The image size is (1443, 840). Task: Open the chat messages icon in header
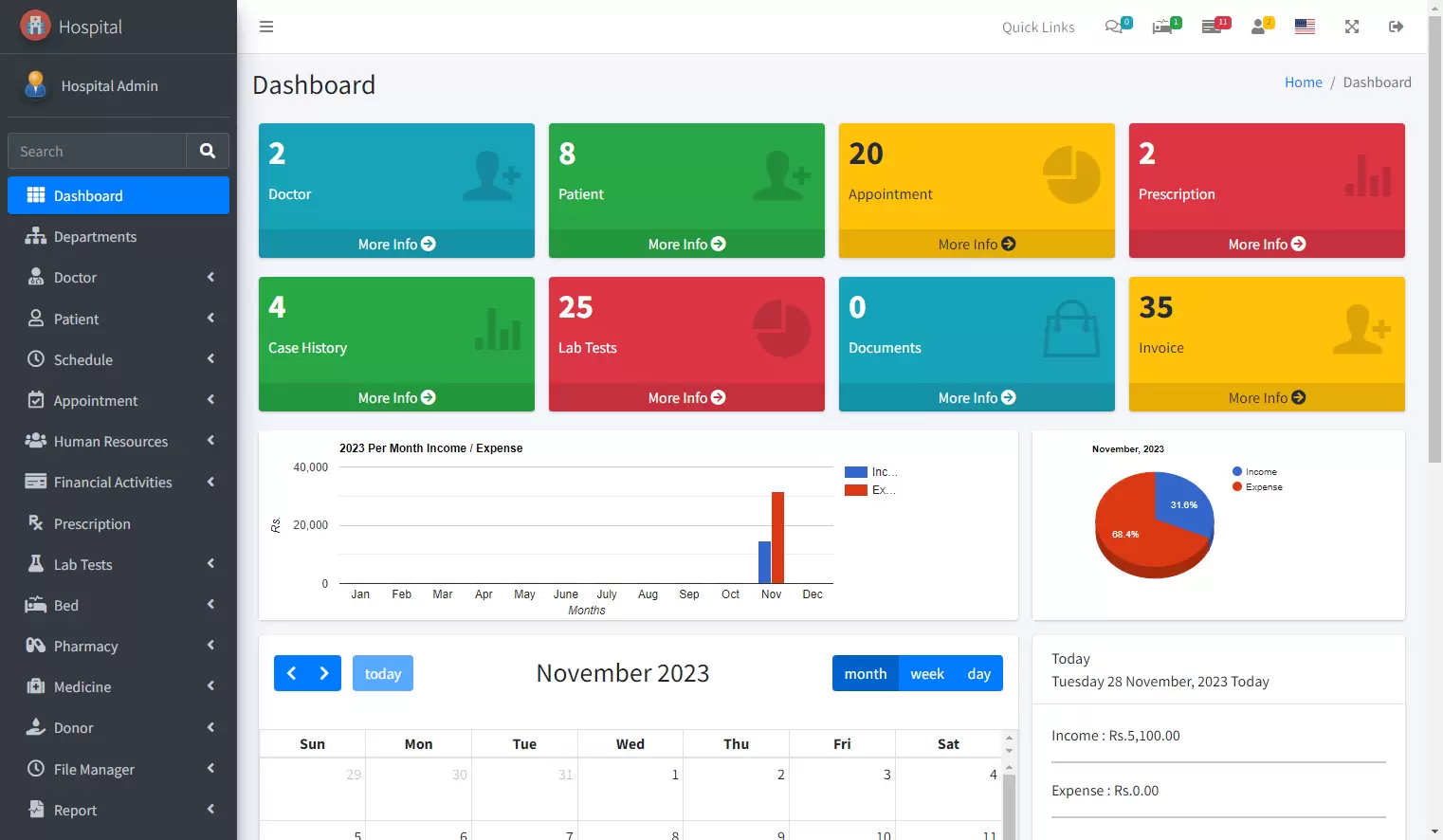coord(1114,27)
